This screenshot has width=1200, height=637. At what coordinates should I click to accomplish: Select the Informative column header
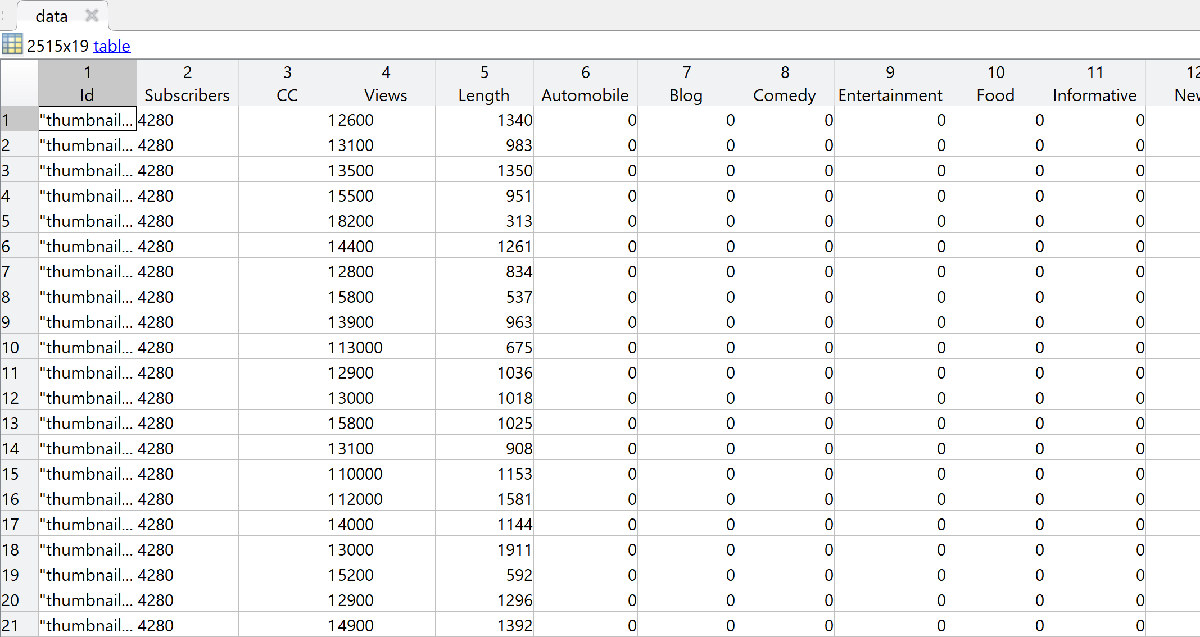pos(1094,84)
